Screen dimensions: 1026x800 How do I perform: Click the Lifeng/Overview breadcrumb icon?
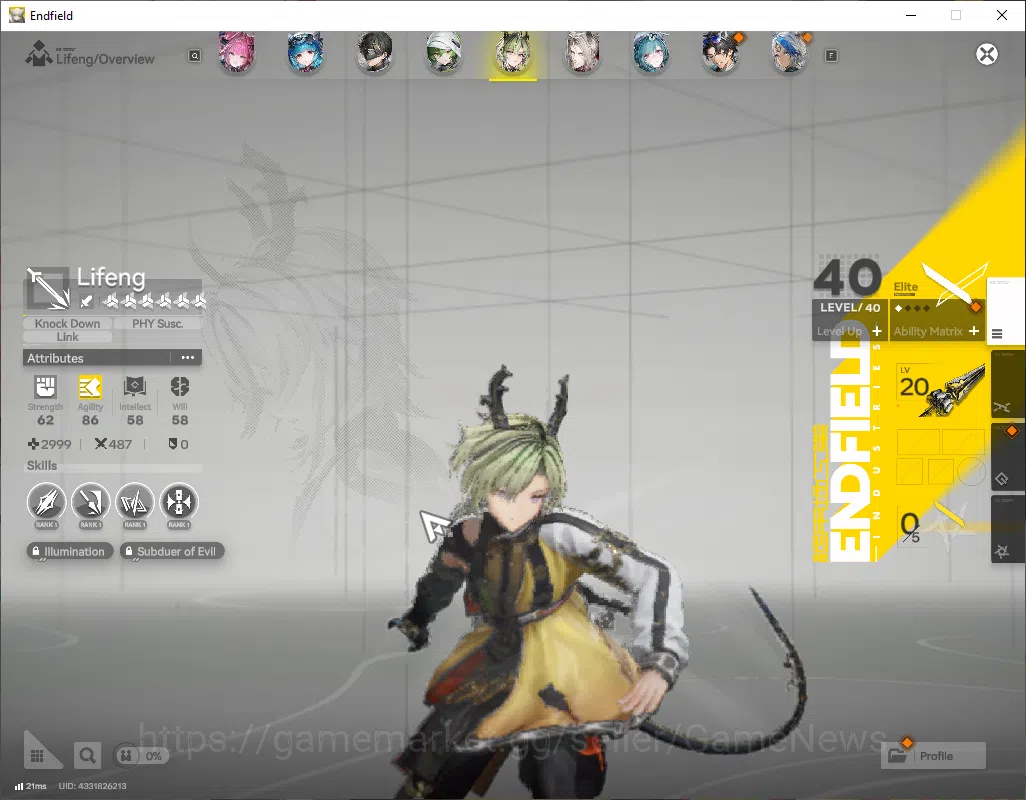point(38,54)
